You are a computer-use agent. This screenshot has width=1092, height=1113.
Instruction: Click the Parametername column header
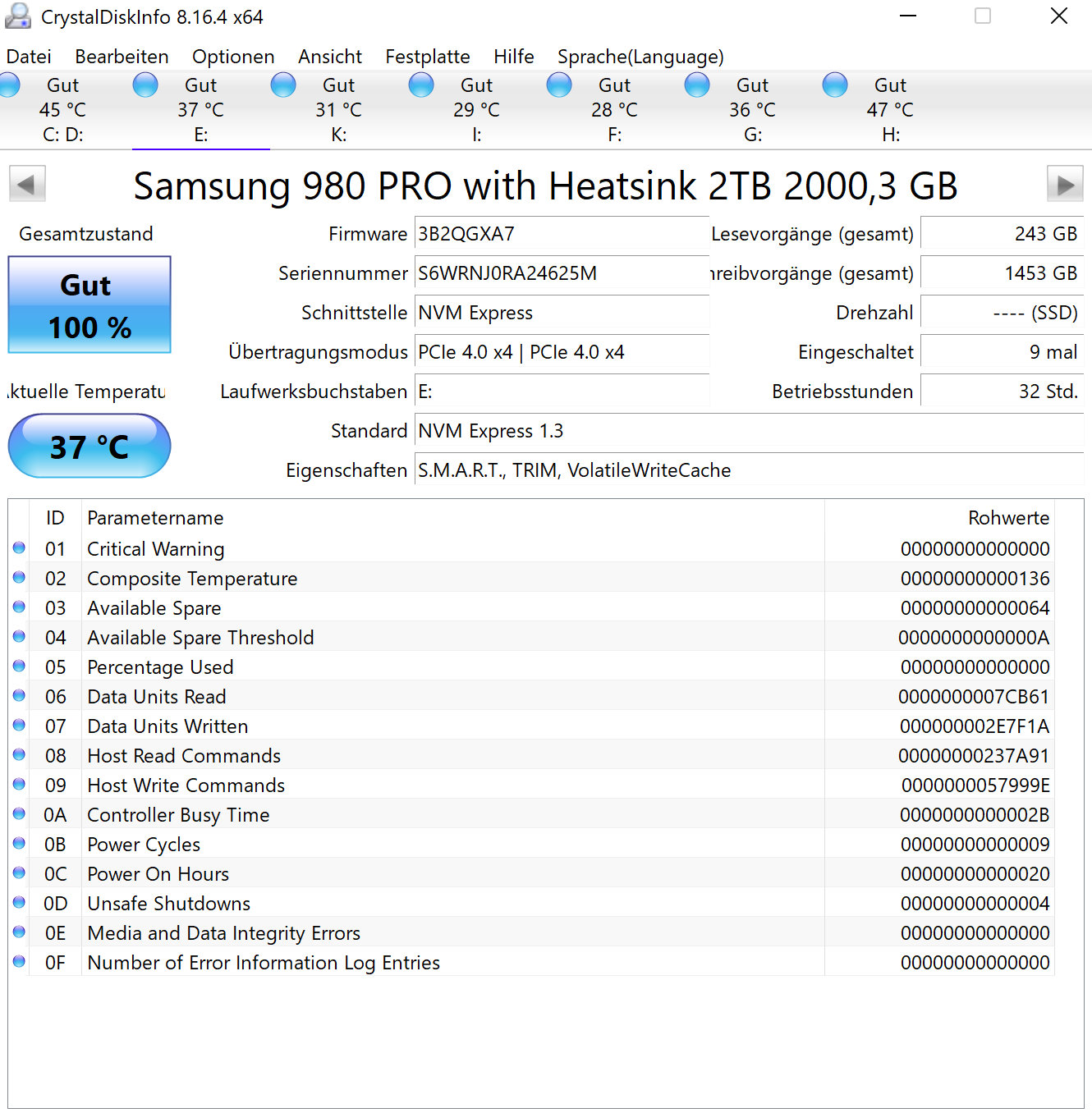click(453, 518)
